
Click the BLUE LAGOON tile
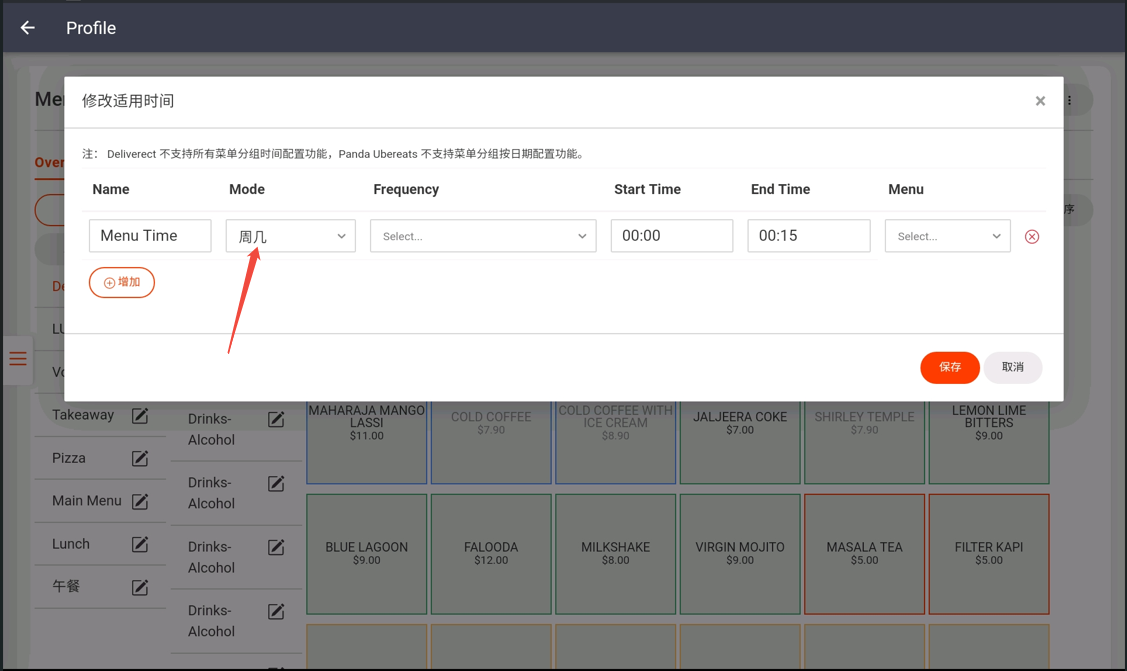[367, 554]
